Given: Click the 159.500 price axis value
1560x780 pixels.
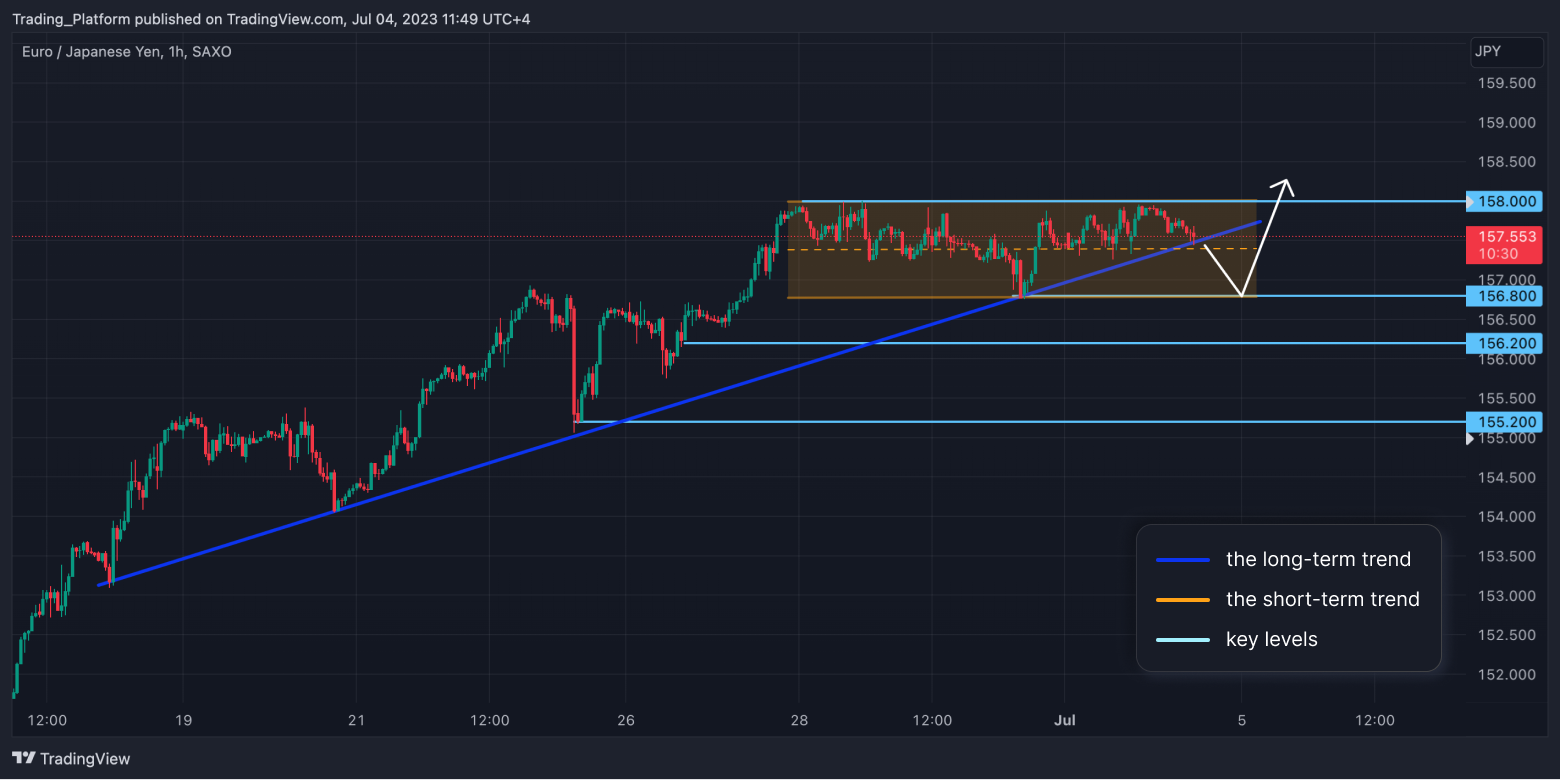Looking at the screenshot, I should pyautogui.click(x=1507, y=84).
